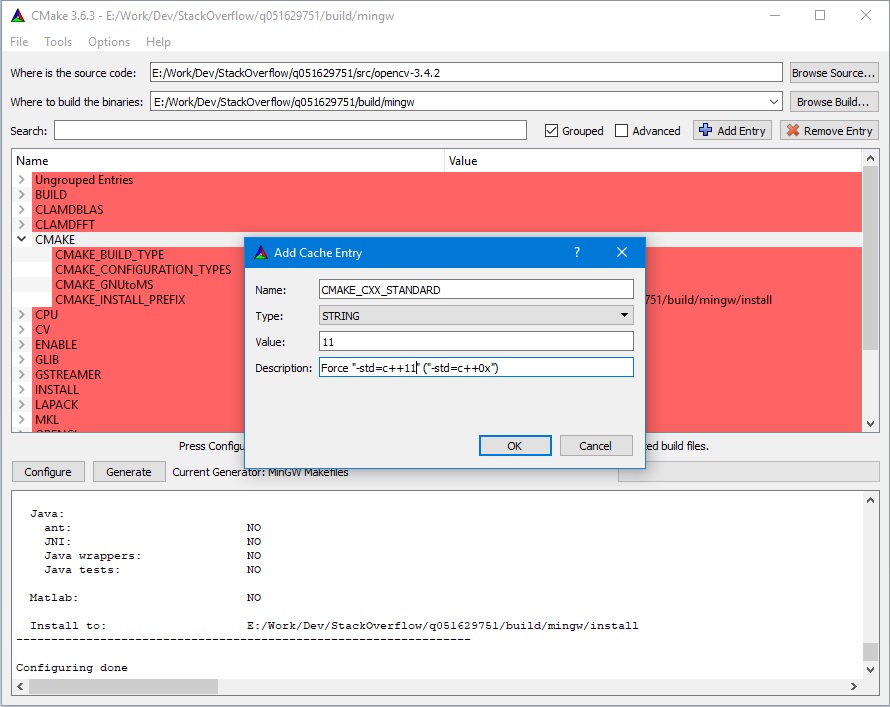The height and width of the screenshot is (707, 890).
Task: Click the cache list scroll-down arrow
Action: click(x=870, y=423)
